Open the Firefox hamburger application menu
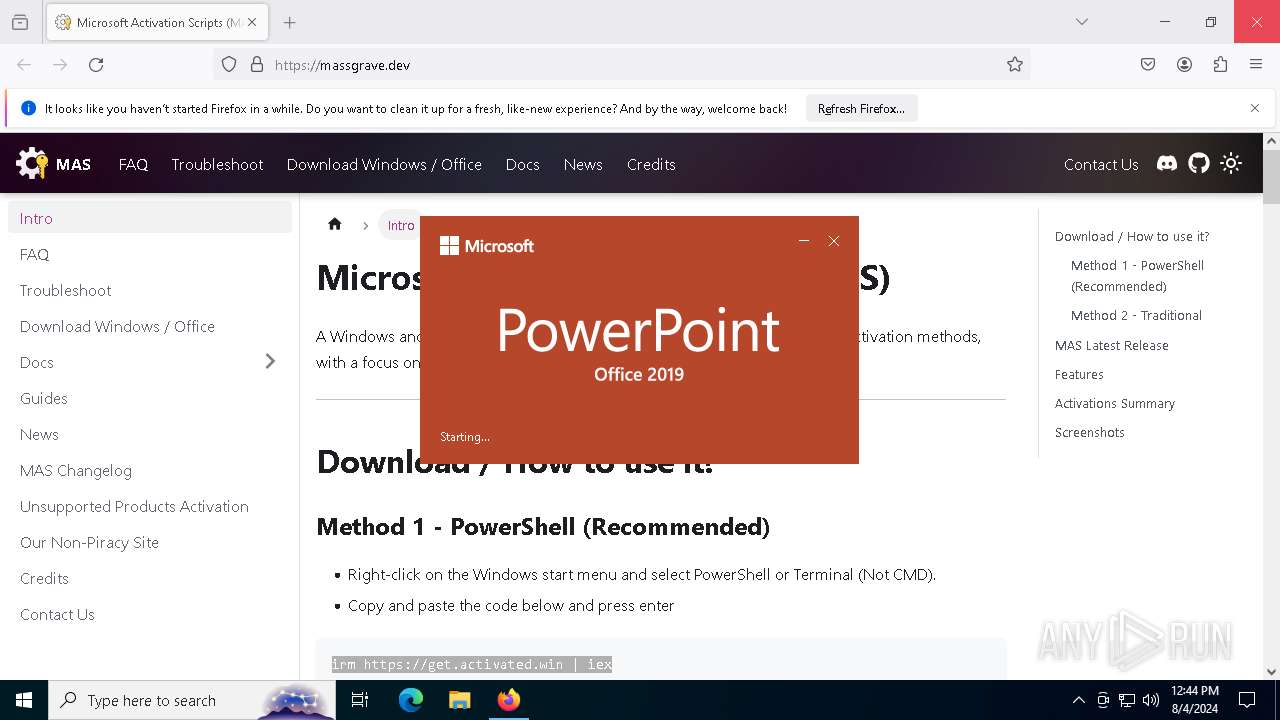1280x720 pixels. [1256, 65]
